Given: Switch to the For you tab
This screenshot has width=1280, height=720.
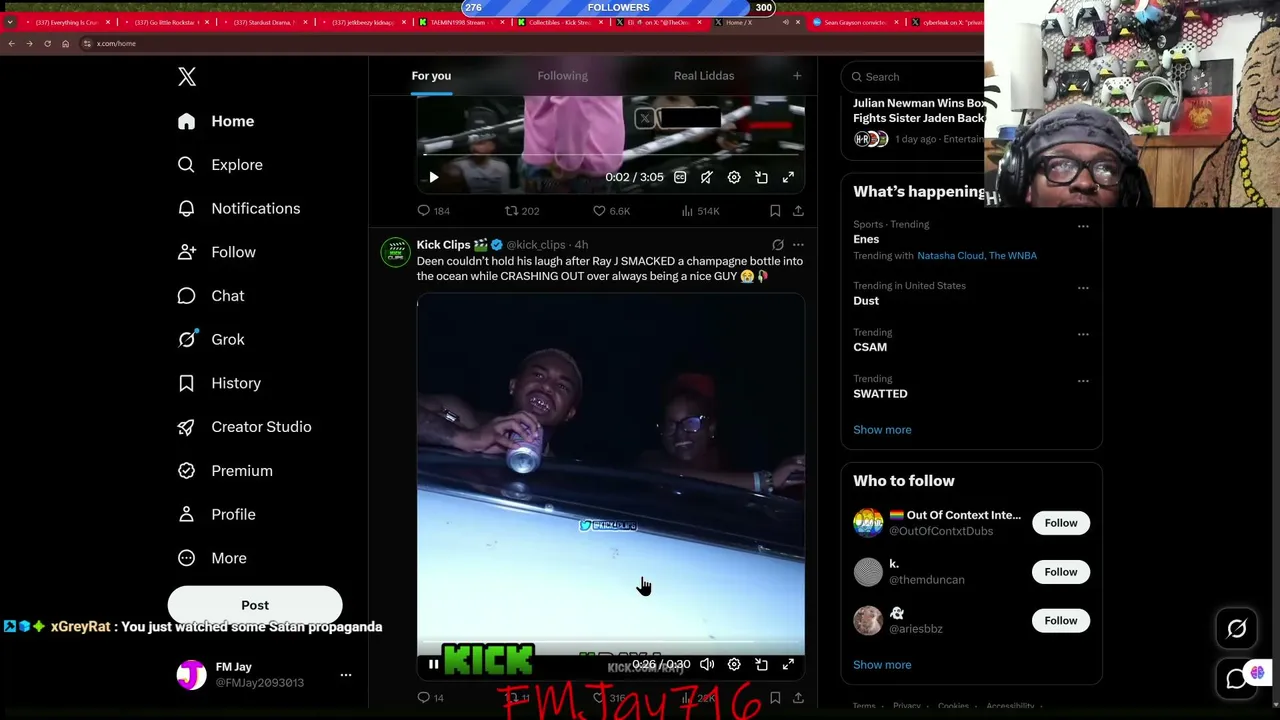Looking at the screenshot, I should (431, 76).
